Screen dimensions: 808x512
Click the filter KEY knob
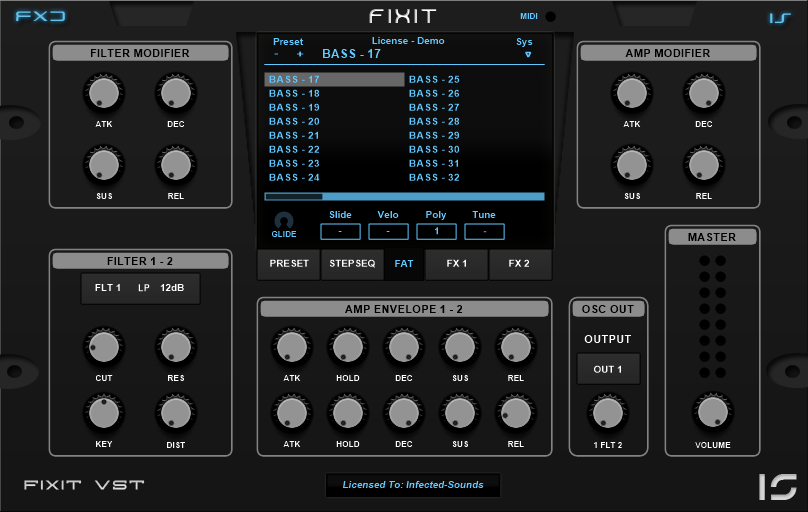pyautogui.click(x=104, y=413)
